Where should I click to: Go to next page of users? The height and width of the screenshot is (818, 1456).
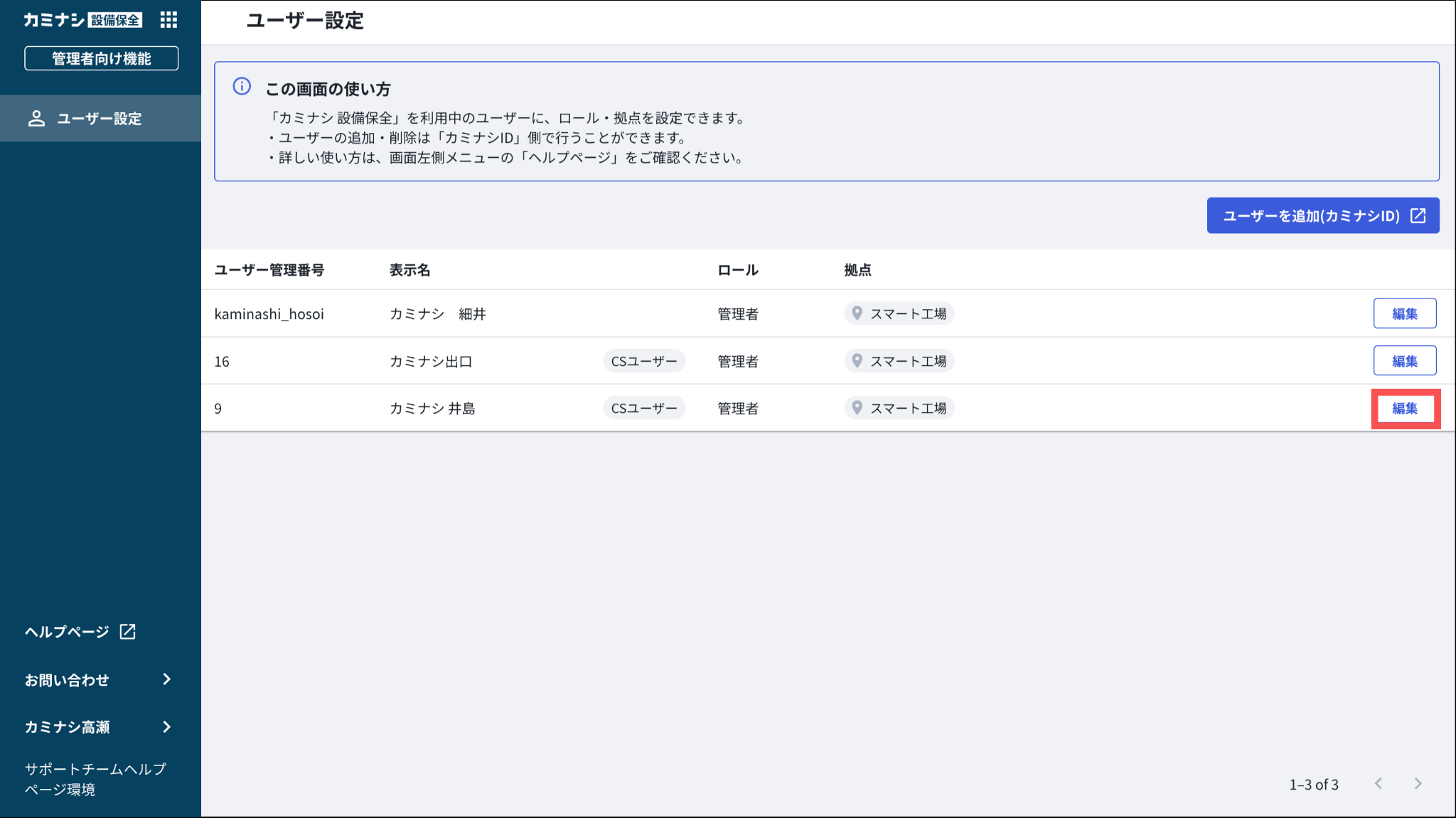[1418, 783]
